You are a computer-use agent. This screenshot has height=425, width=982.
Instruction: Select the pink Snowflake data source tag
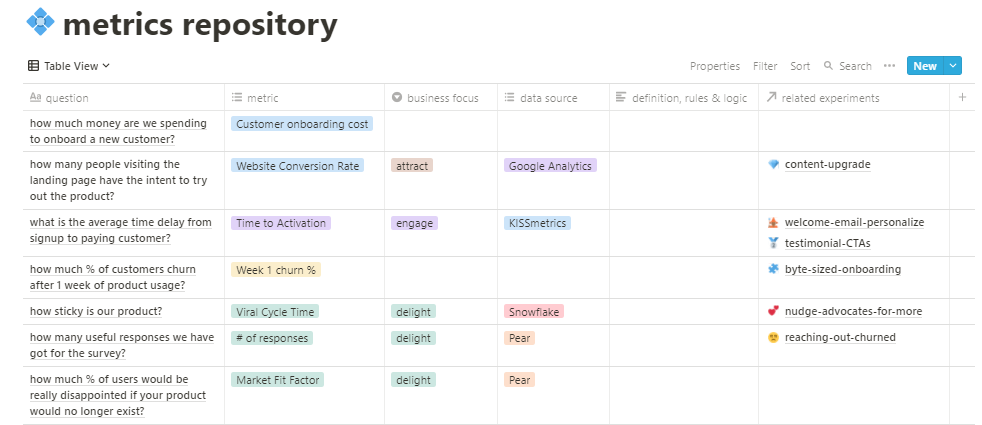(x=533, y=311)
